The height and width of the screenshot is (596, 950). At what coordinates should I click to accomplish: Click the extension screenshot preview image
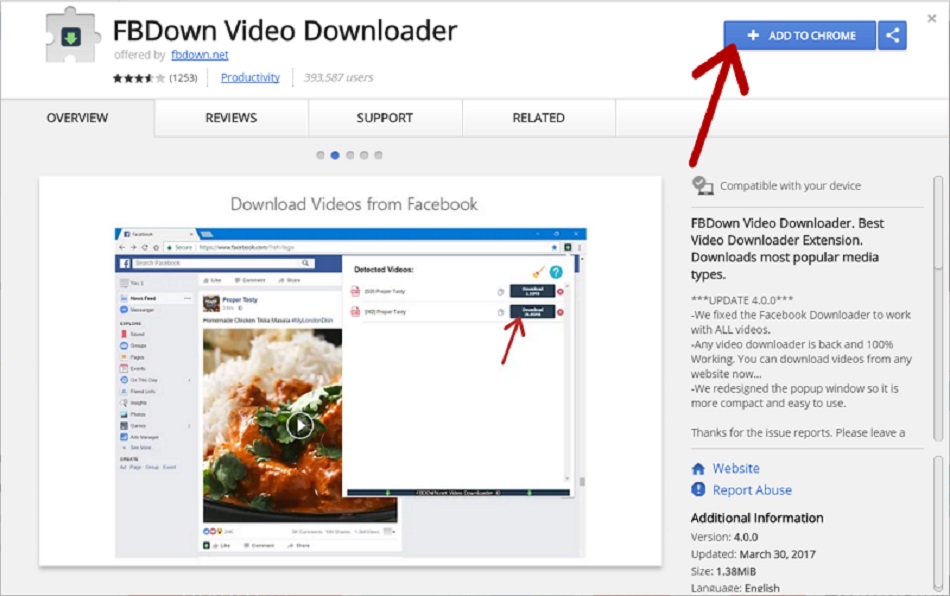(350, 392)
